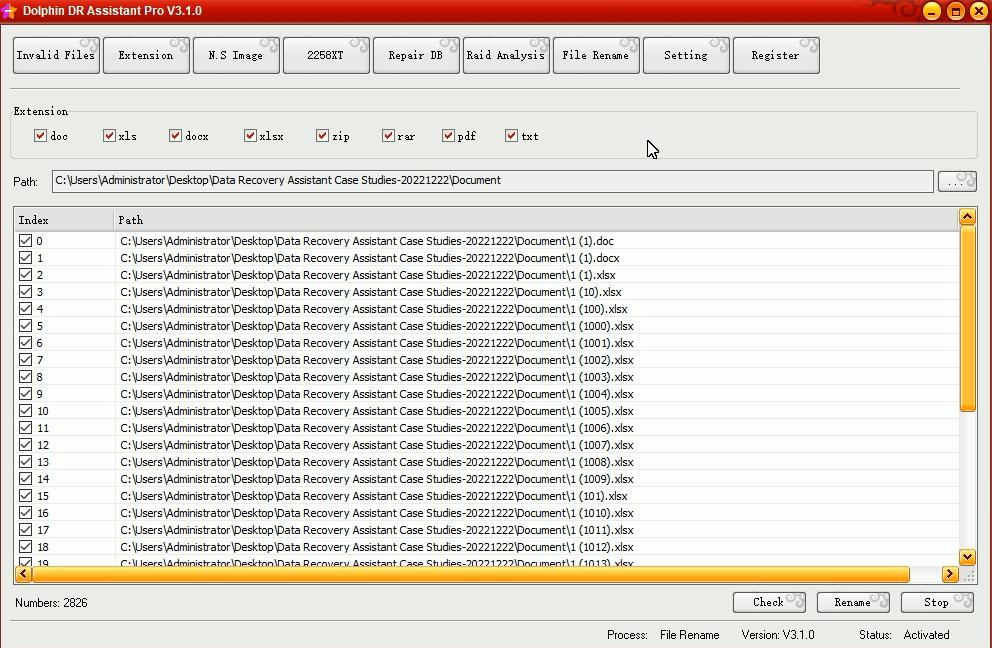Click the list scroll up arrow
This screenshot has height=648, width=992.
coord(967,217)
